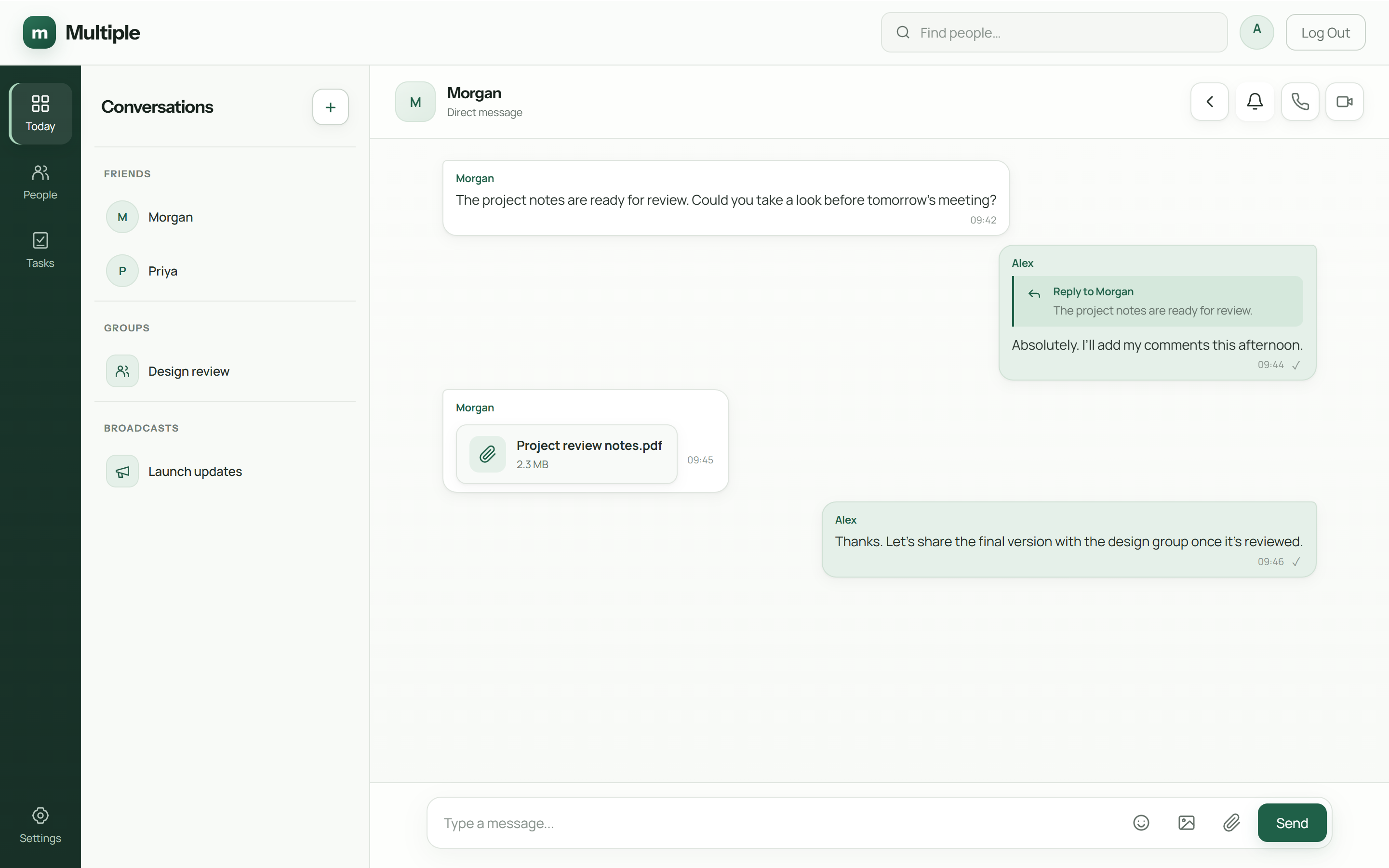Open Priya's conversation
Image resolution: width=1389 pixels, height=868 pixels.
(x=225, y=271)
